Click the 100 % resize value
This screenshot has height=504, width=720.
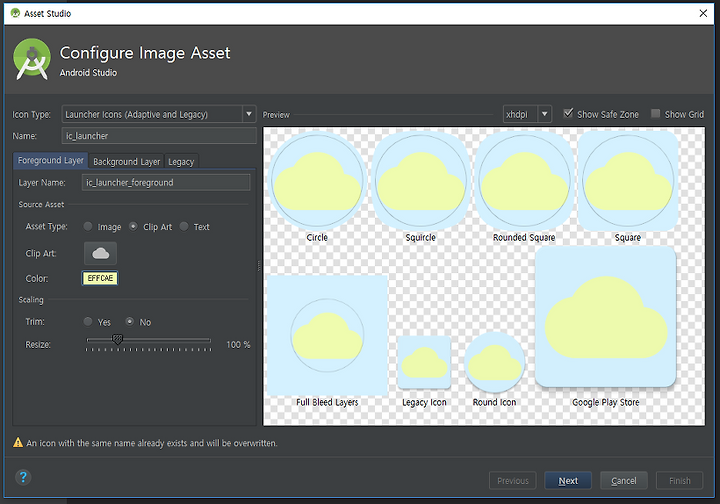(x=238, y=344)
